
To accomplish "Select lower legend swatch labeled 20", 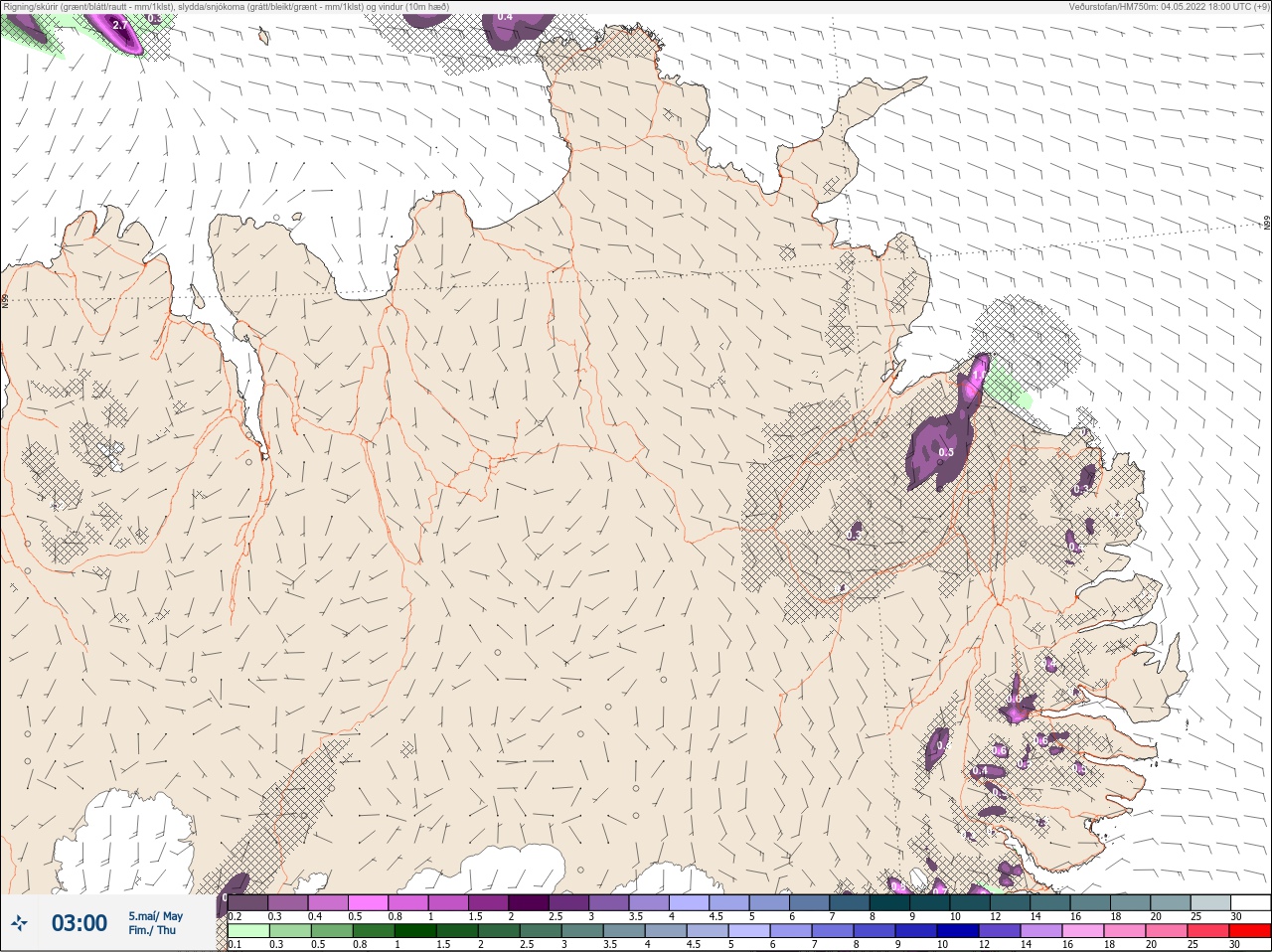I will (x=1167, y=931).
